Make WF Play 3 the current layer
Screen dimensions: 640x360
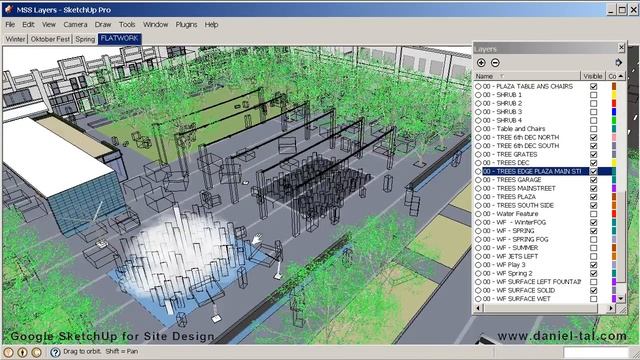pyautogui.click(x=478, y=265)
